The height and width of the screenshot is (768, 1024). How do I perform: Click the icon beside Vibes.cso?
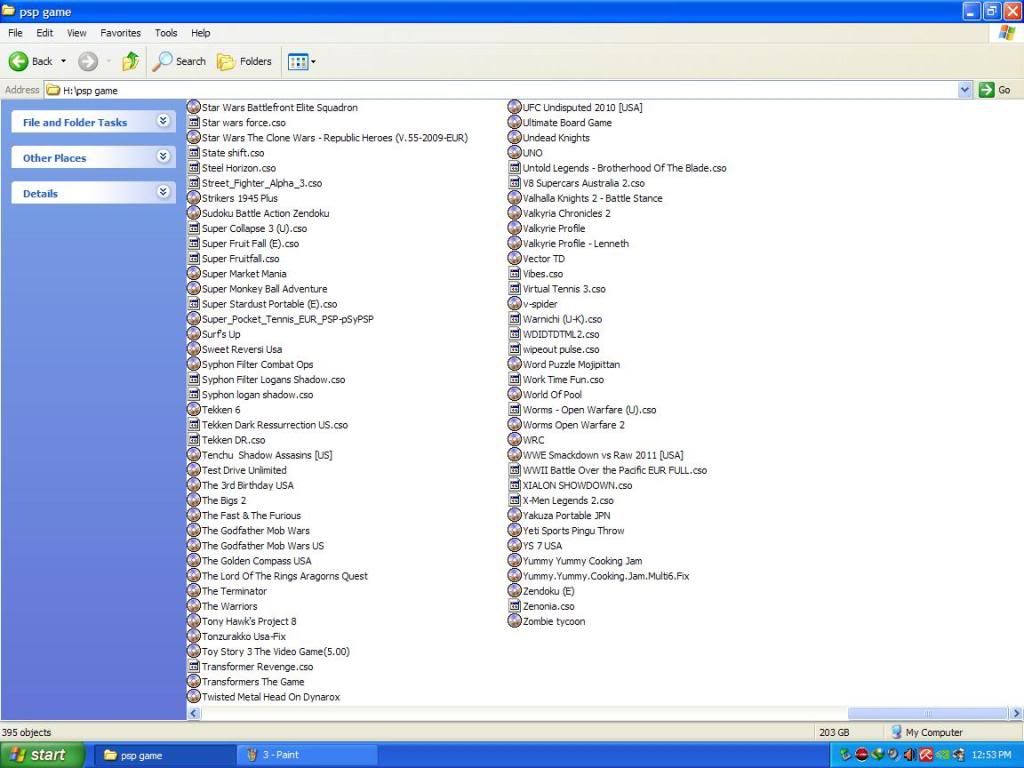click(x=515, y=274)
